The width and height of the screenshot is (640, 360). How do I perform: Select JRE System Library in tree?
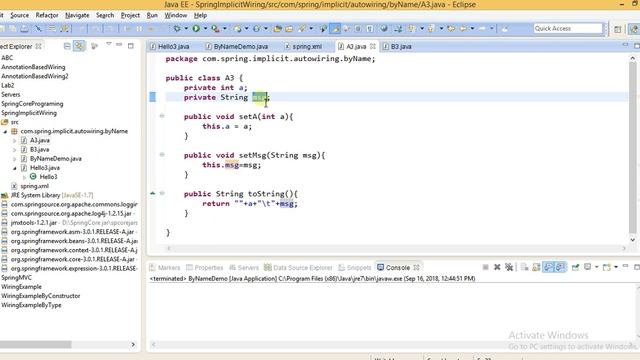click(47, 195)
